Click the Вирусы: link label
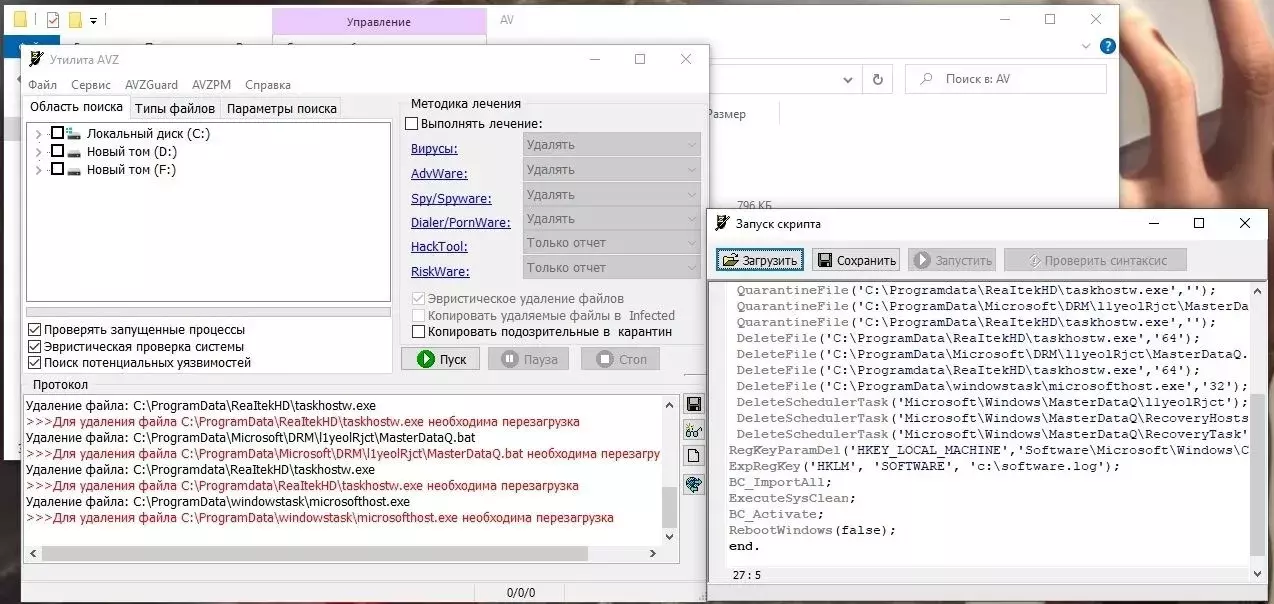Viewport: 1274px width, 604px height. point(434,149)
